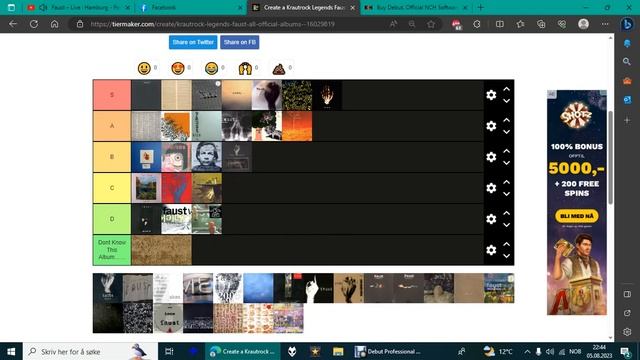
Task: Go back to previous page
Action: click(x=13, y=24)
